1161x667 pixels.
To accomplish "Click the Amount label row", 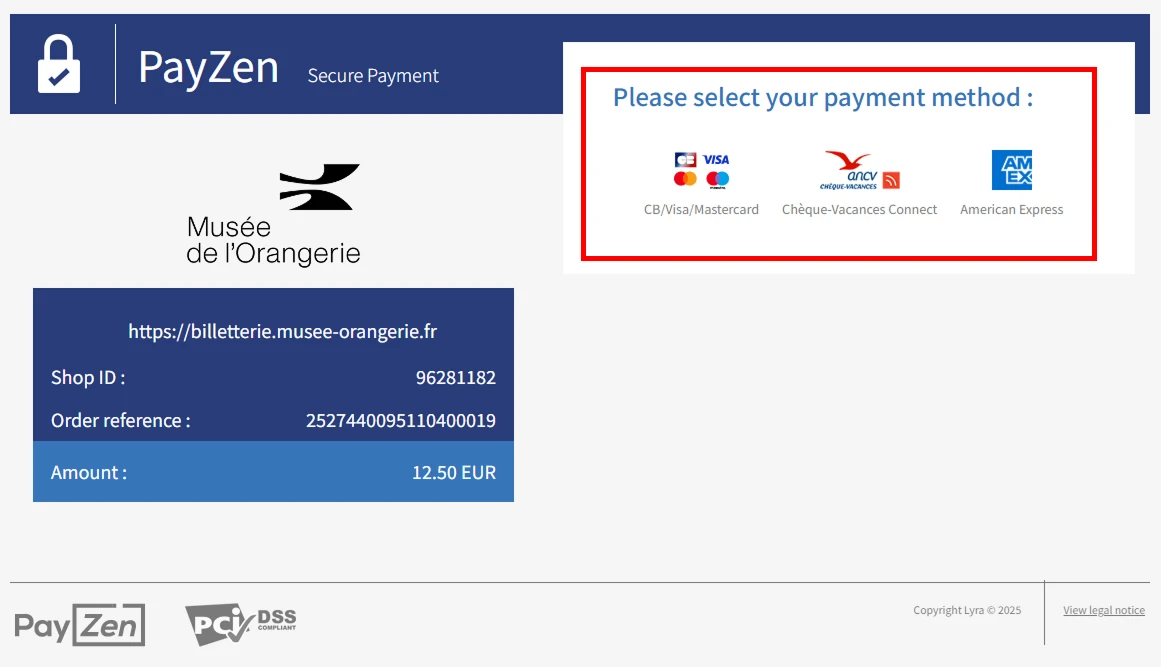I will [273, 472].
